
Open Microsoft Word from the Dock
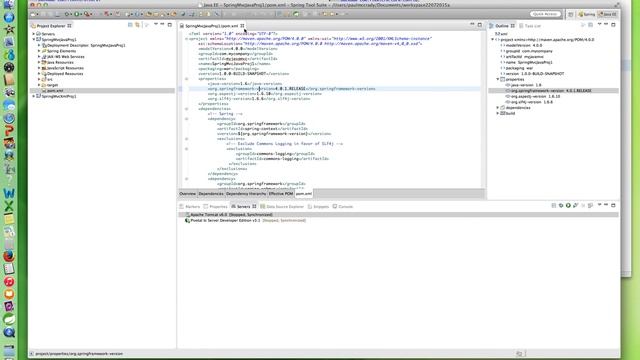coord(9,193)
